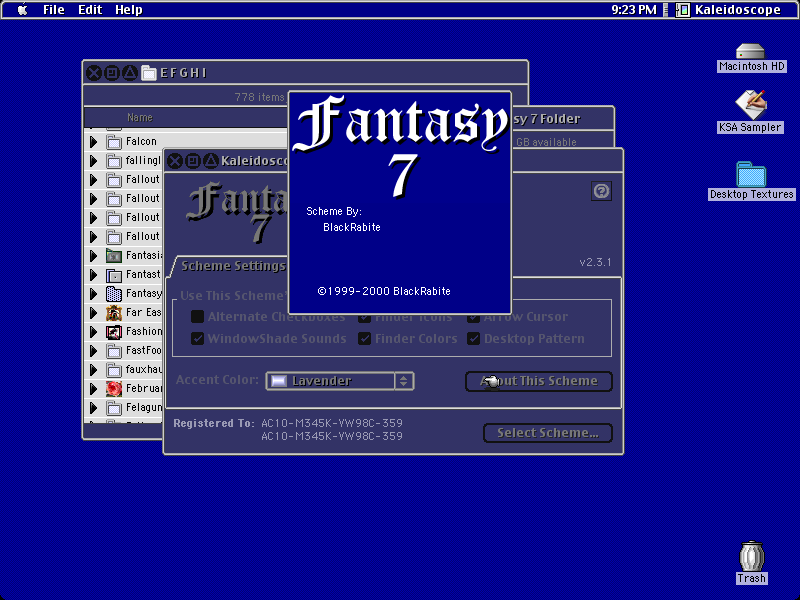Click the FastFoo folder icon
Image resolution: width=800 pixels, height=600 pixels.
point(114,351)
